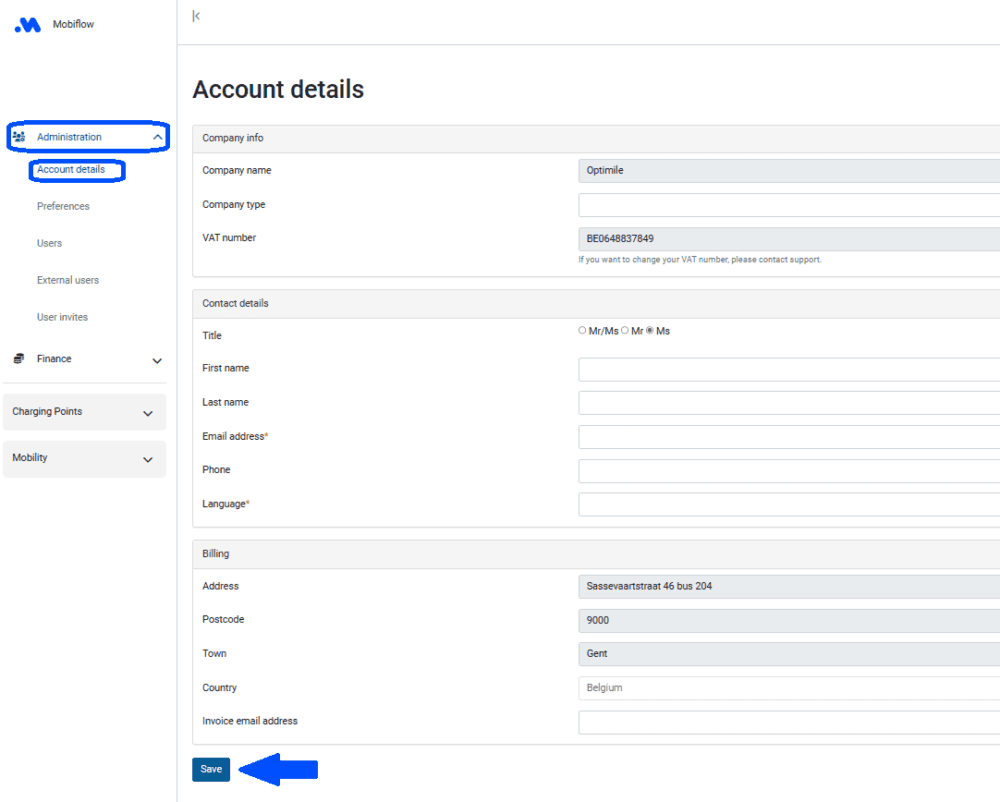Open the User invites page

point(62,317)
